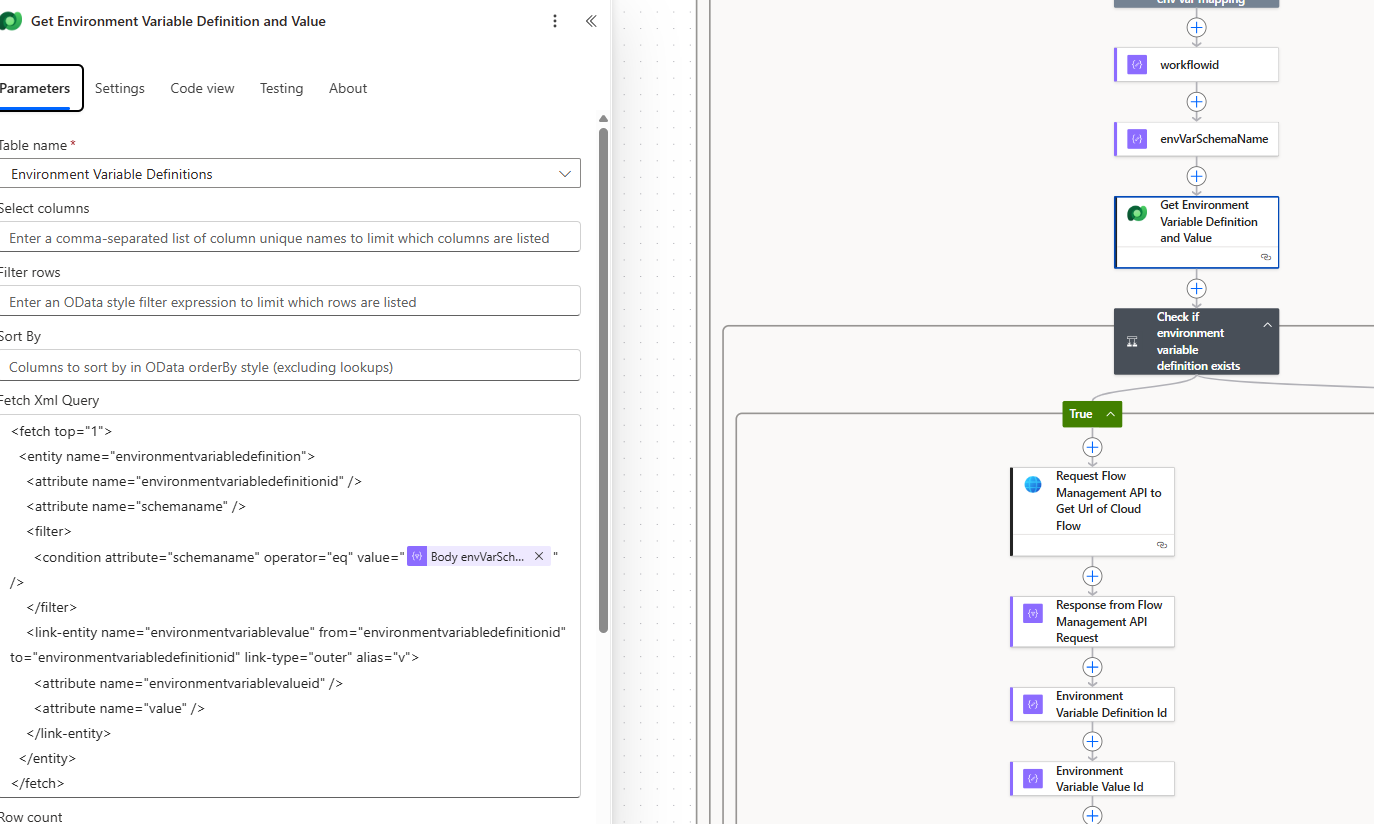
Task: Click the HTTP globe icon on Request Flow Management action
Action: point(1032,484)
